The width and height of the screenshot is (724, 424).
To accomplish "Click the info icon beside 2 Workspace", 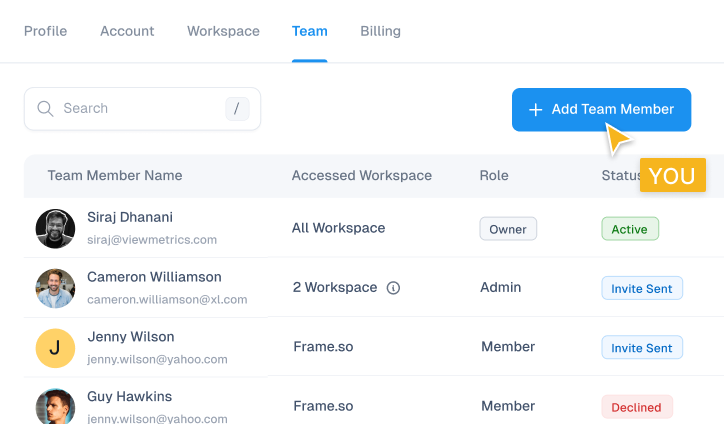I will [393, 288].
